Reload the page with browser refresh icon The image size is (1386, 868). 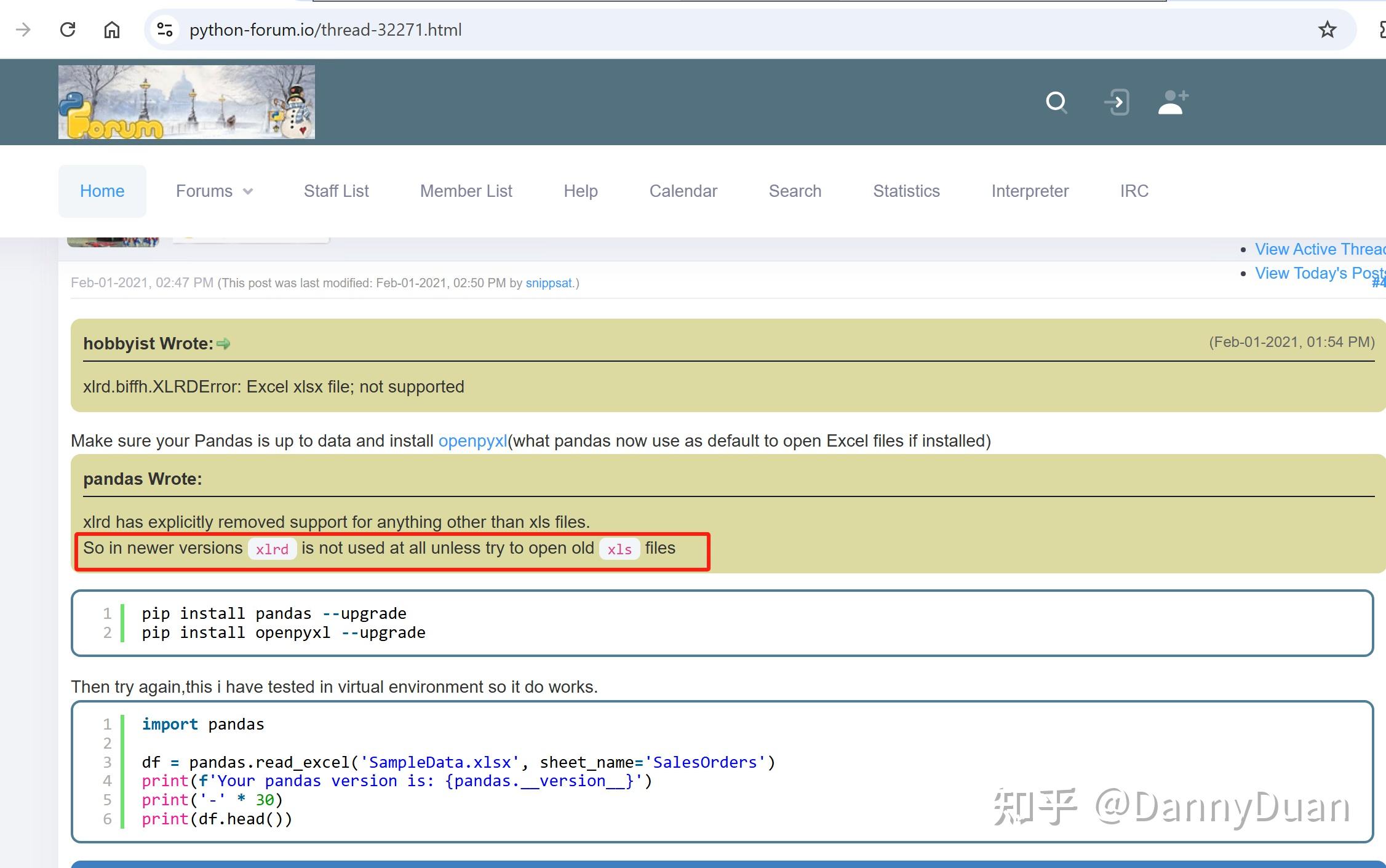68,30
